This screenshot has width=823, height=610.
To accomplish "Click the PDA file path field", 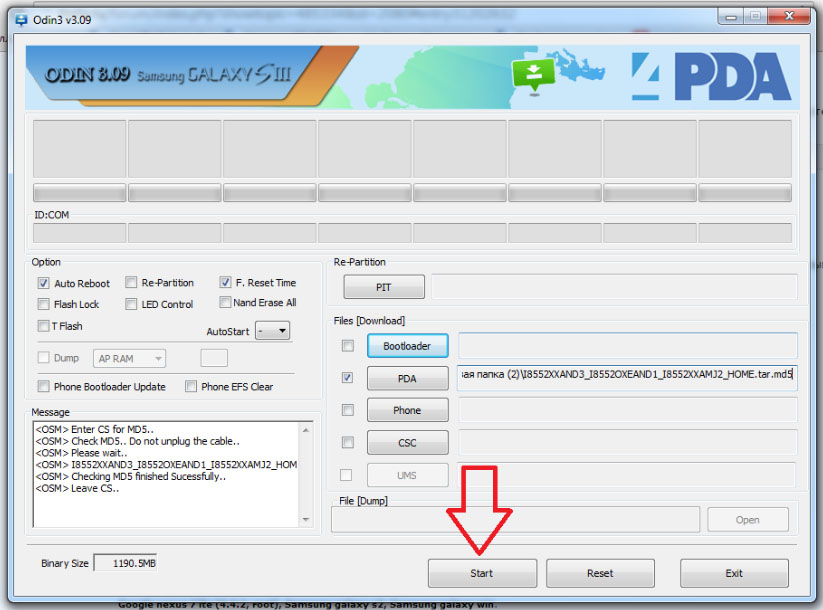I will click(x=627, y=378).
